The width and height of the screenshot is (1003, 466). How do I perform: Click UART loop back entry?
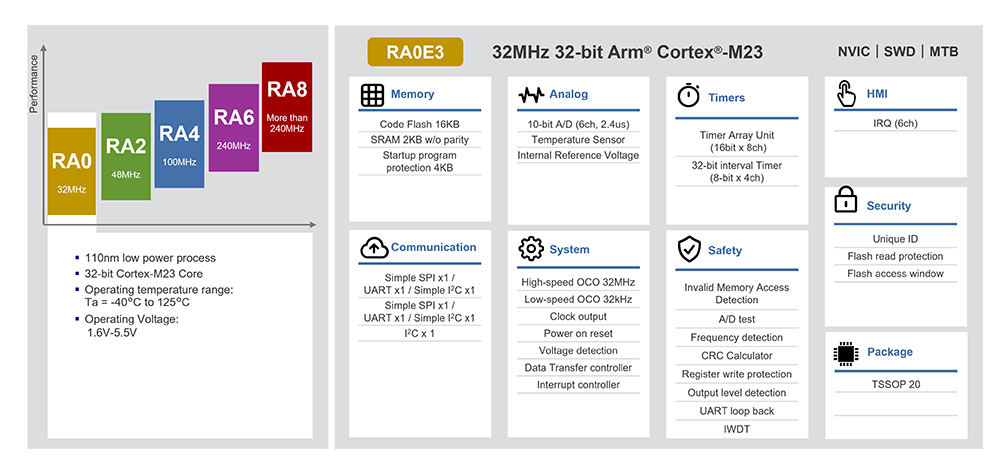click(x=737, y=411)
